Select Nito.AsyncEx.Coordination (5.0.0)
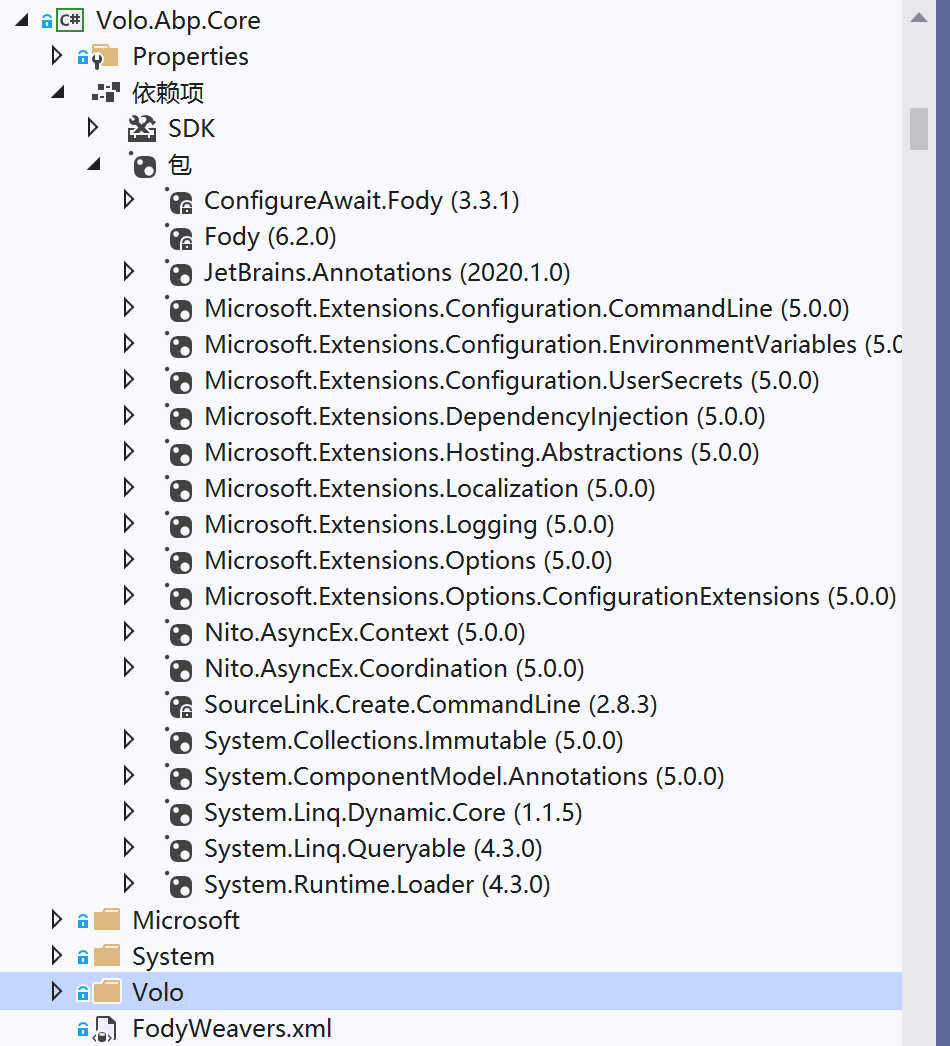Viewport: 950px width, 1046px height. coord(394,669)
